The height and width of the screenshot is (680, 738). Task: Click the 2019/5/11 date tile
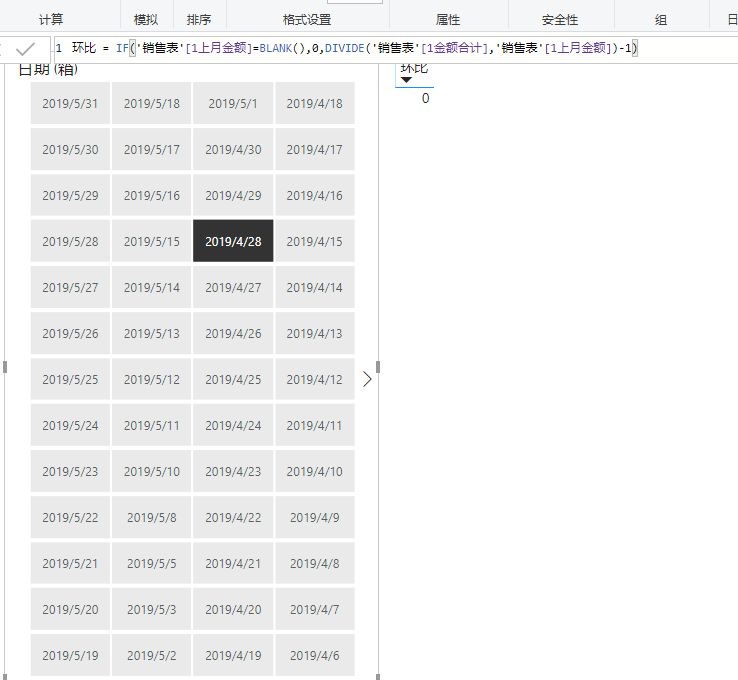pos(152,425)
